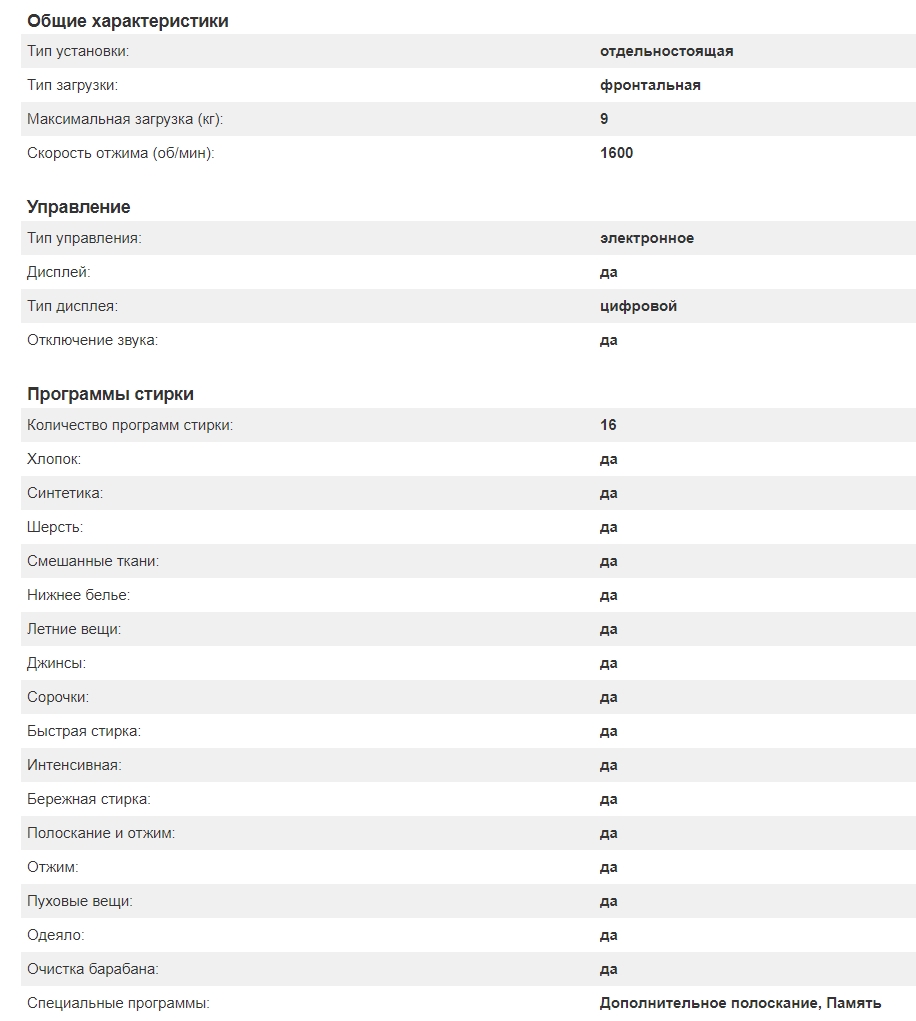
Task: Select the value "отдельностоящая"
Action: coord(666,51)
